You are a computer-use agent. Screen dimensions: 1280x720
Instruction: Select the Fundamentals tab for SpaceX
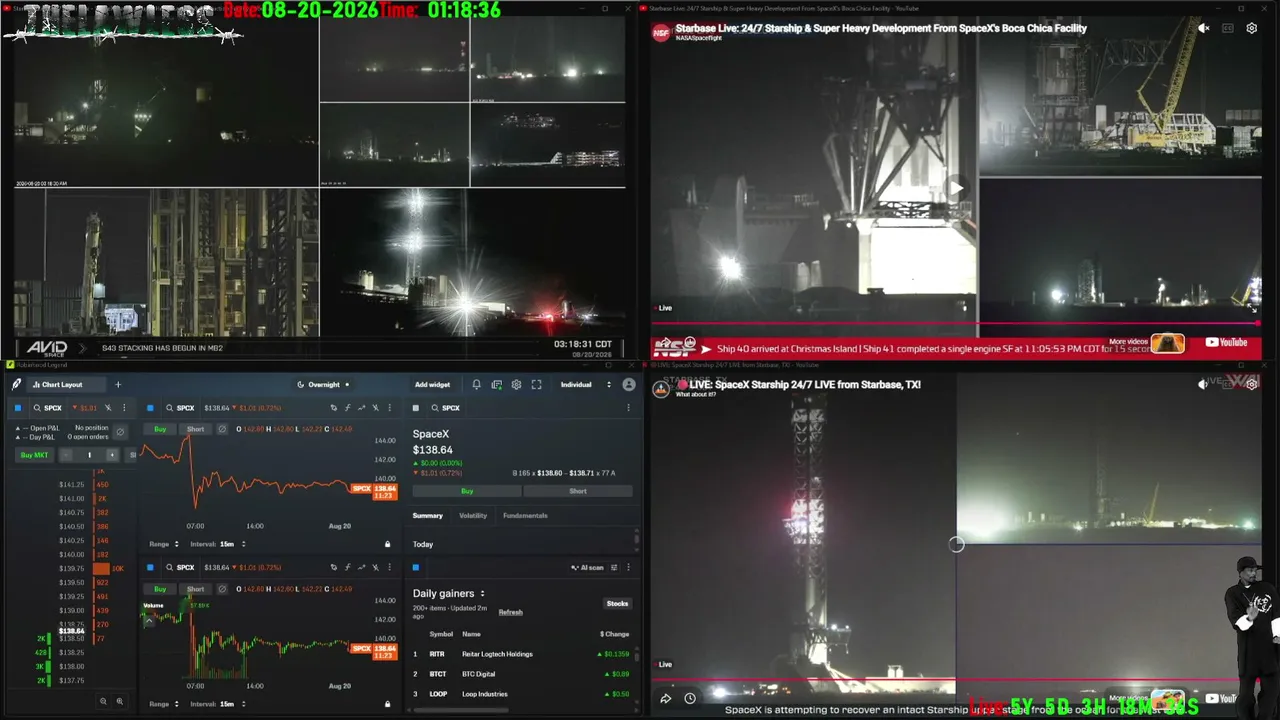[x=525, y=516]
